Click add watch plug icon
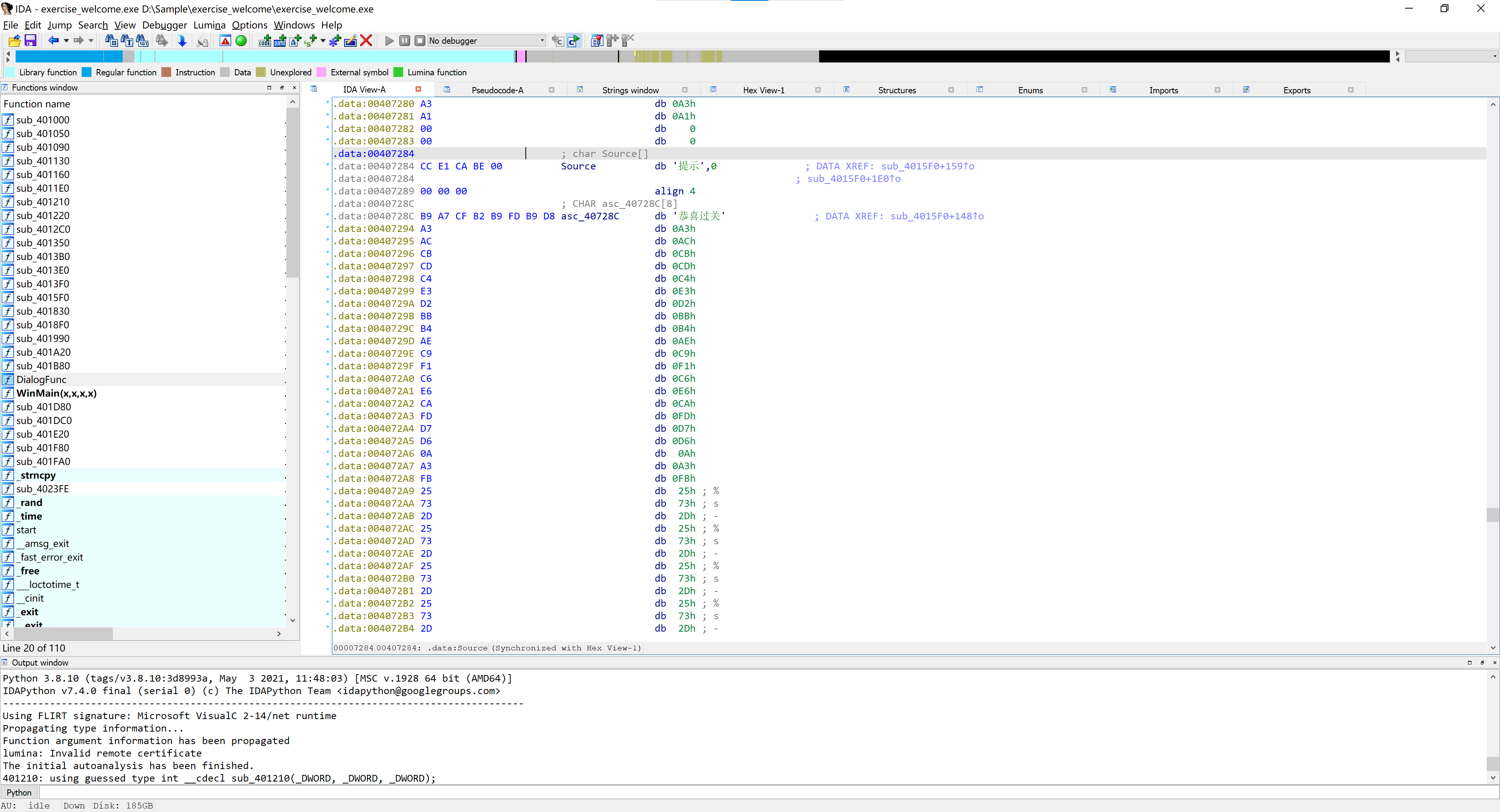 pyautogui.click(x=612, y=41)
